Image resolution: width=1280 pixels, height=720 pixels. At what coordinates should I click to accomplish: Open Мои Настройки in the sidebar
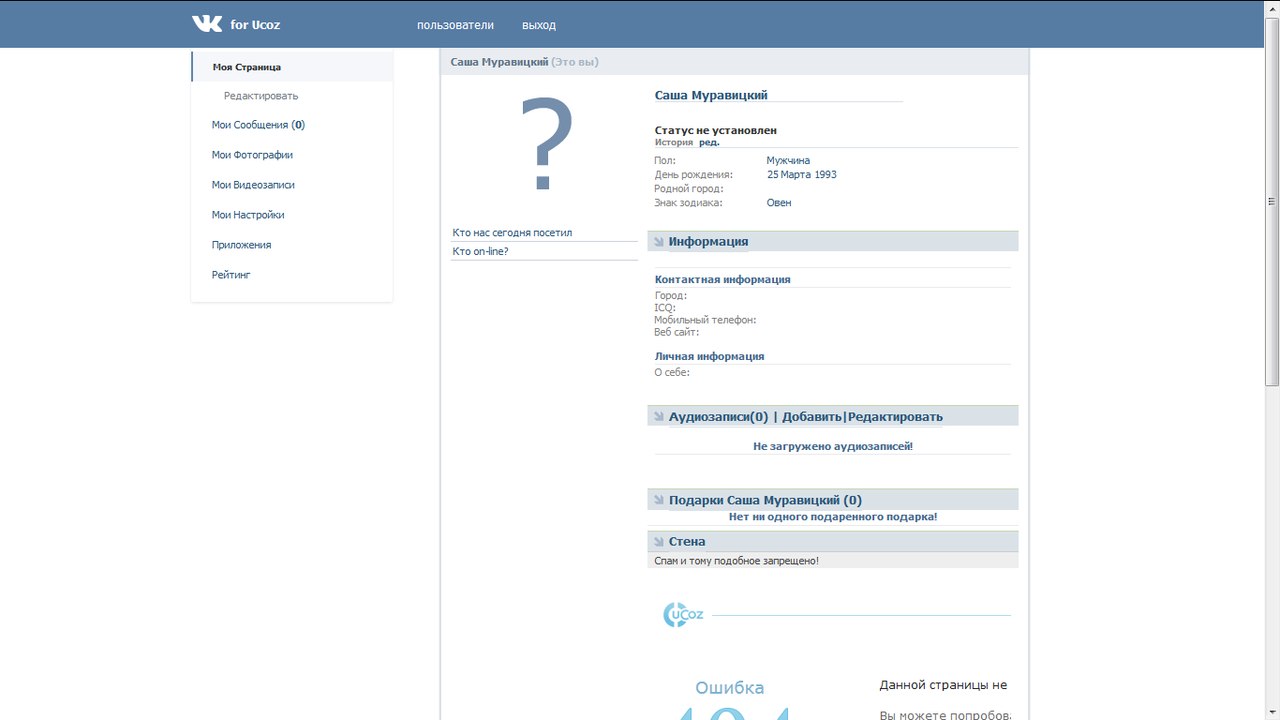(x=248, y=215)
